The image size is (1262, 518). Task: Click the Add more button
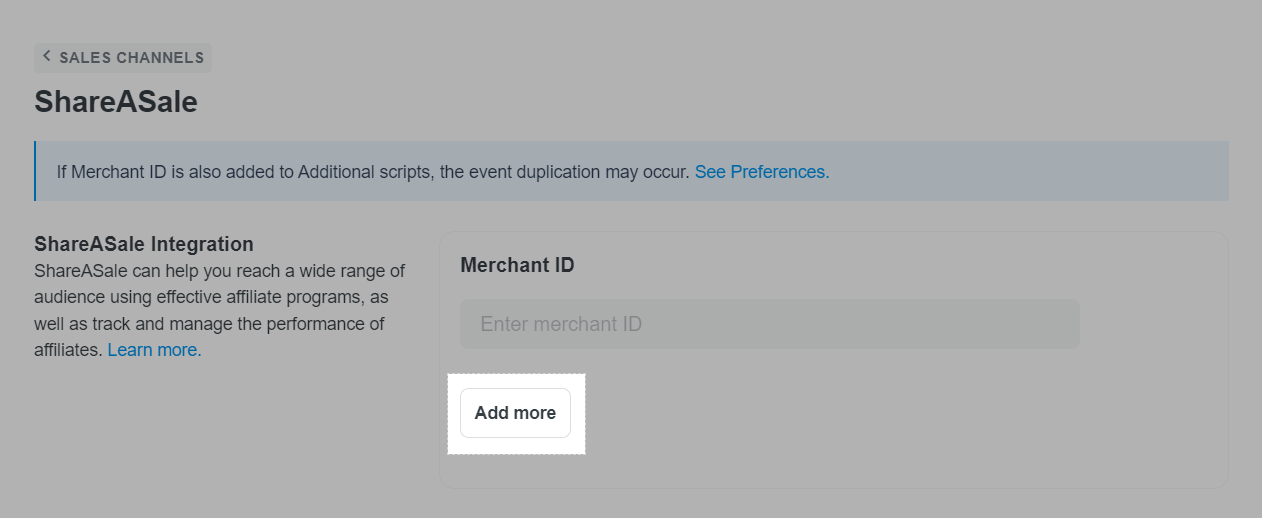point(515,413)
